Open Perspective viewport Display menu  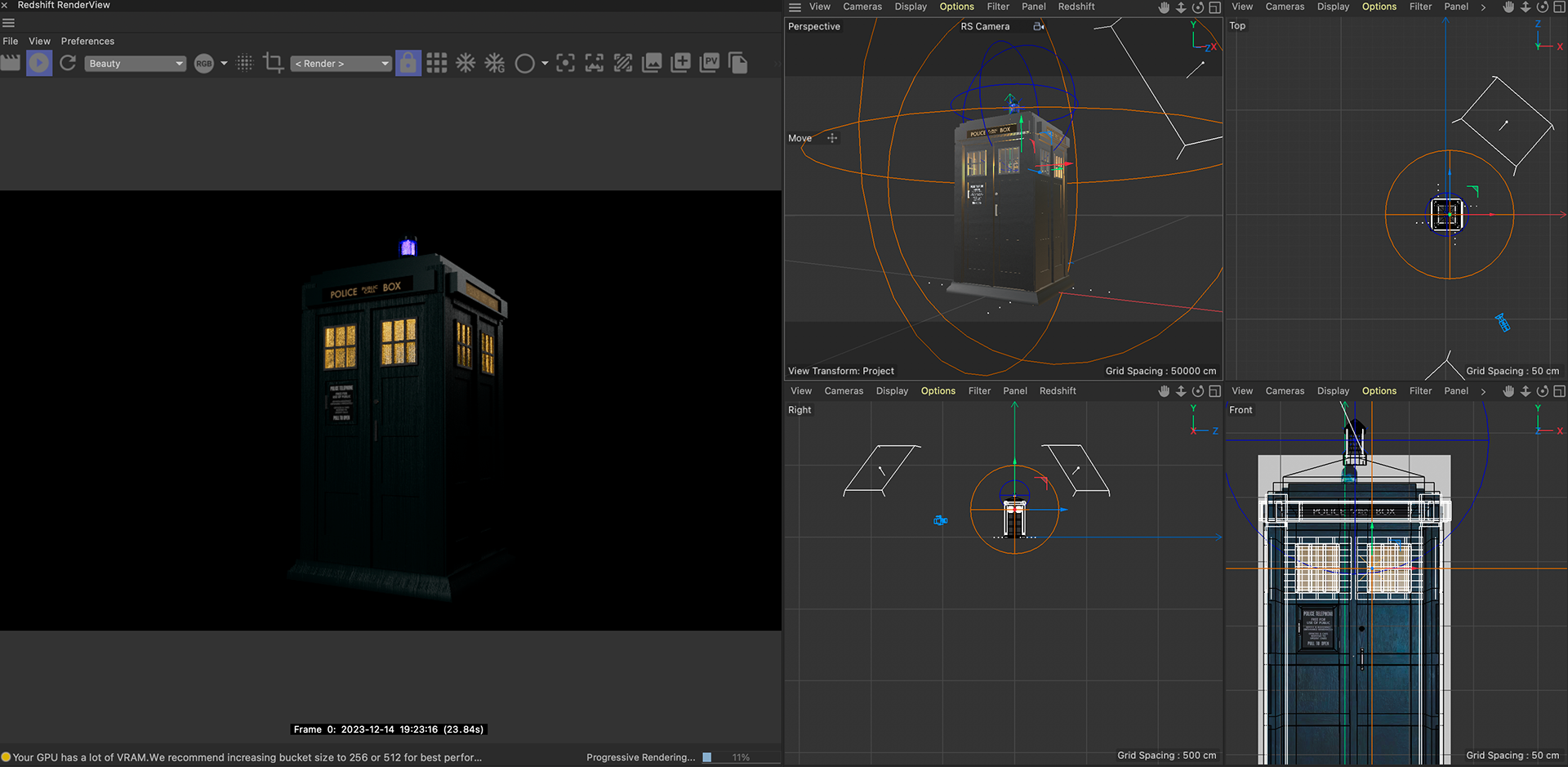pos(911,7)
